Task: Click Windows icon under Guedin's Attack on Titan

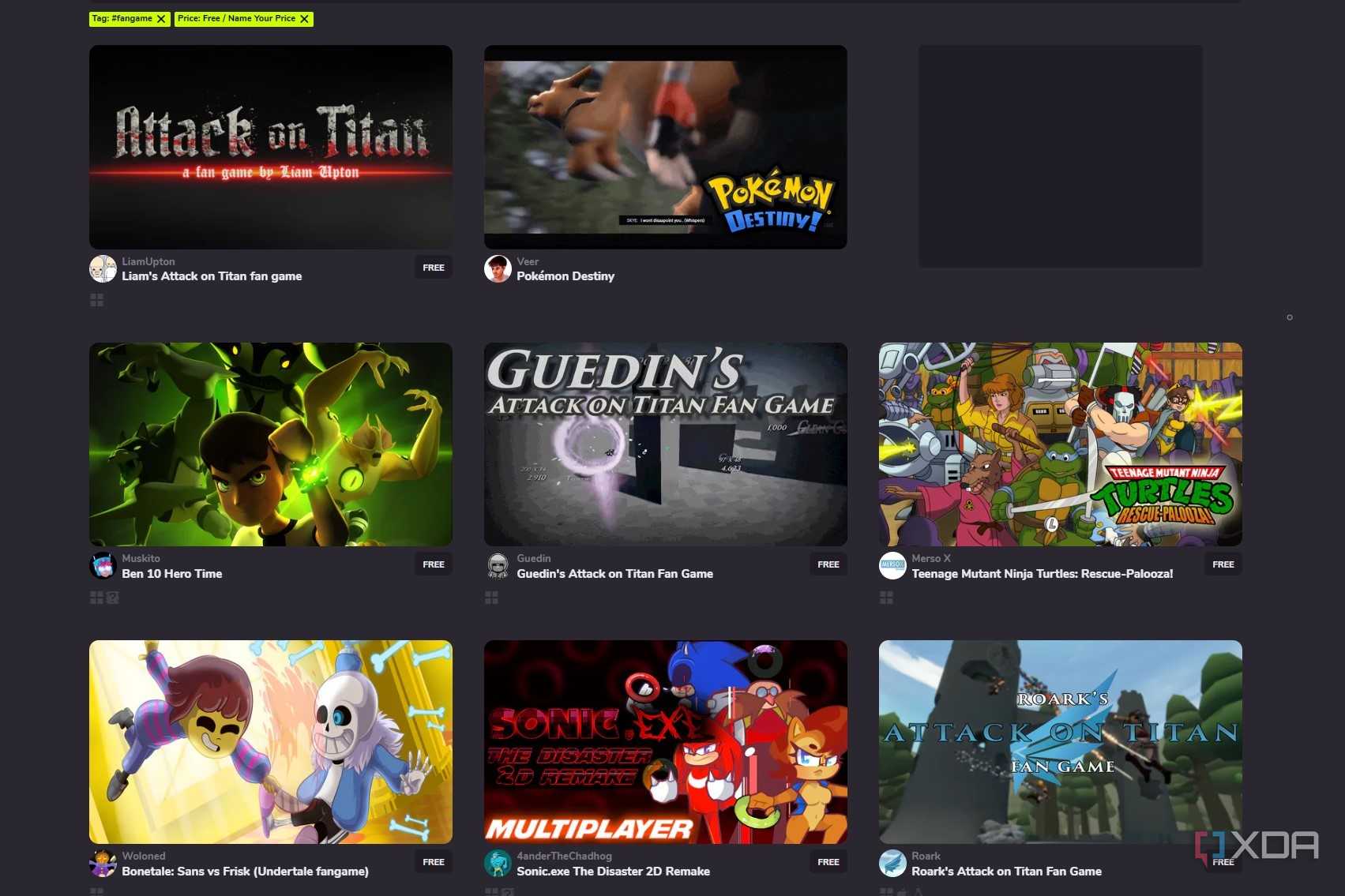Action: point(491,598)
